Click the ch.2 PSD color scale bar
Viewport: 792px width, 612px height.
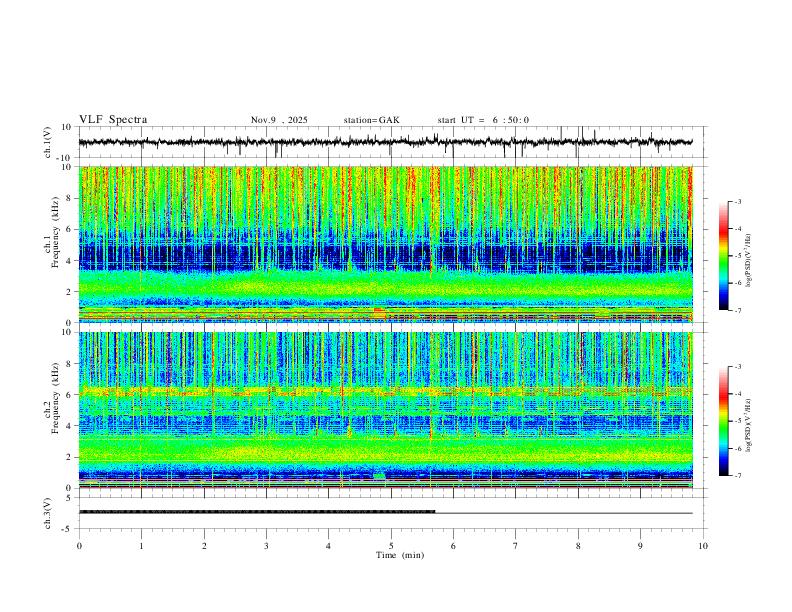click(x=723, y=421)
